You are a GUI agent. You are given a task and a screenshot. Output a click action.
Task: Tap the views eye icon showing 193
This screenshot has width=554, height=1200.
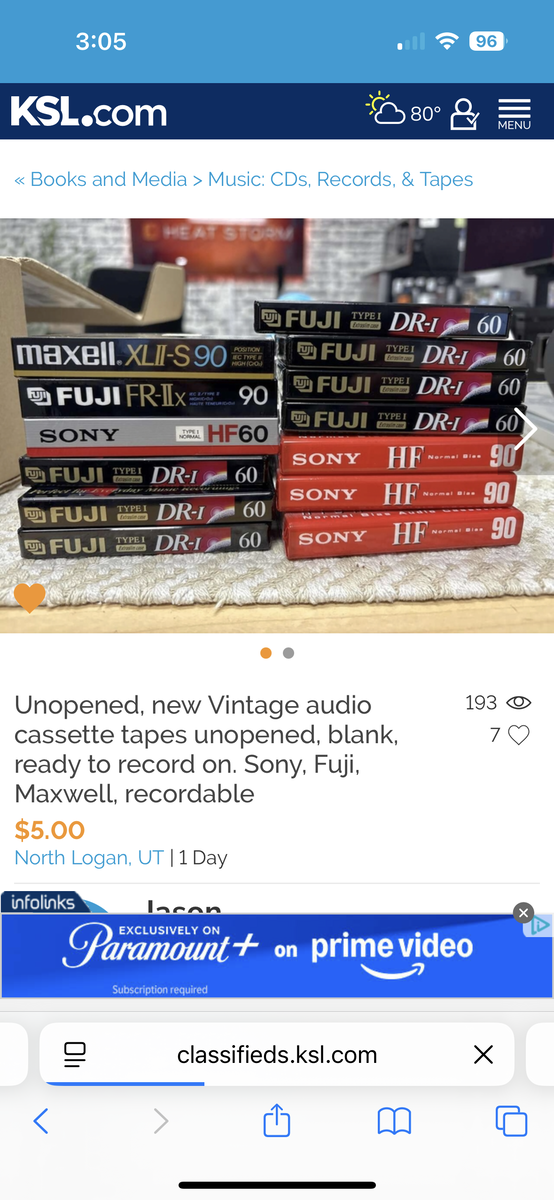click(518, 703)
